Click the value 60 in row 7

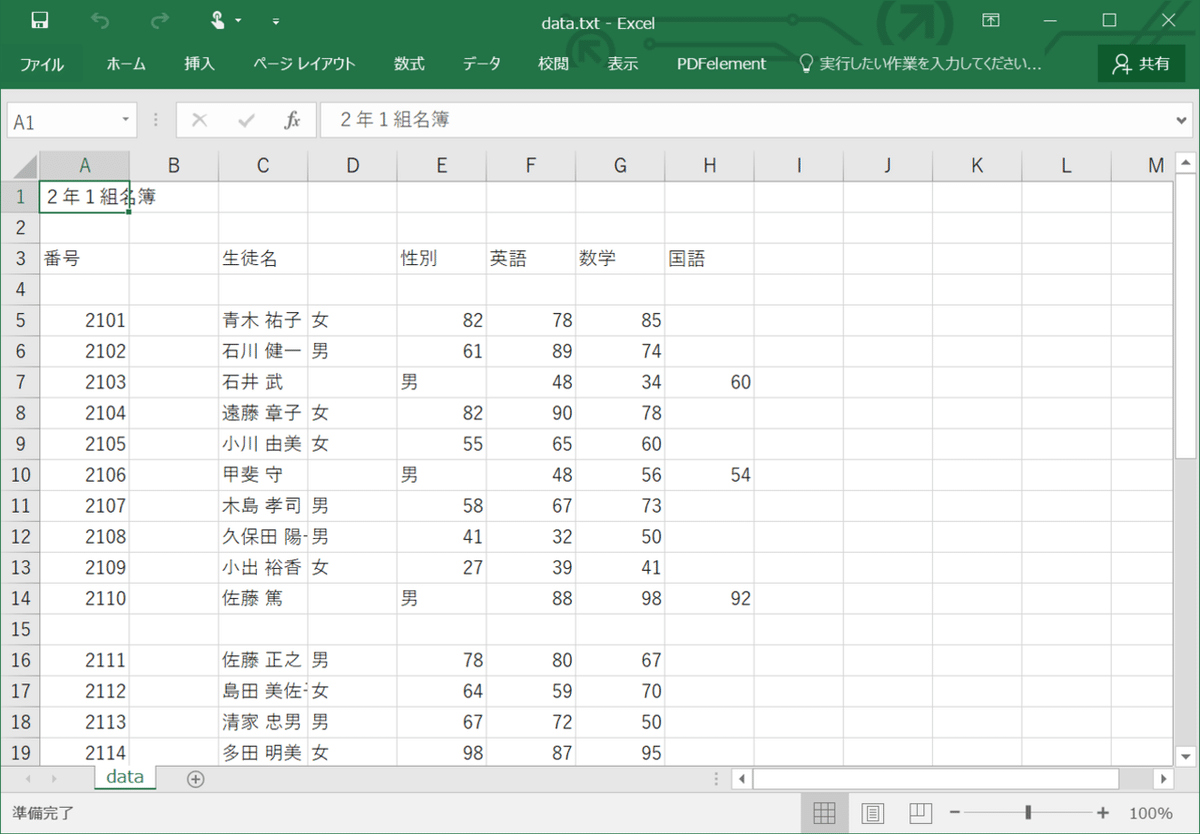pos(709,382)
